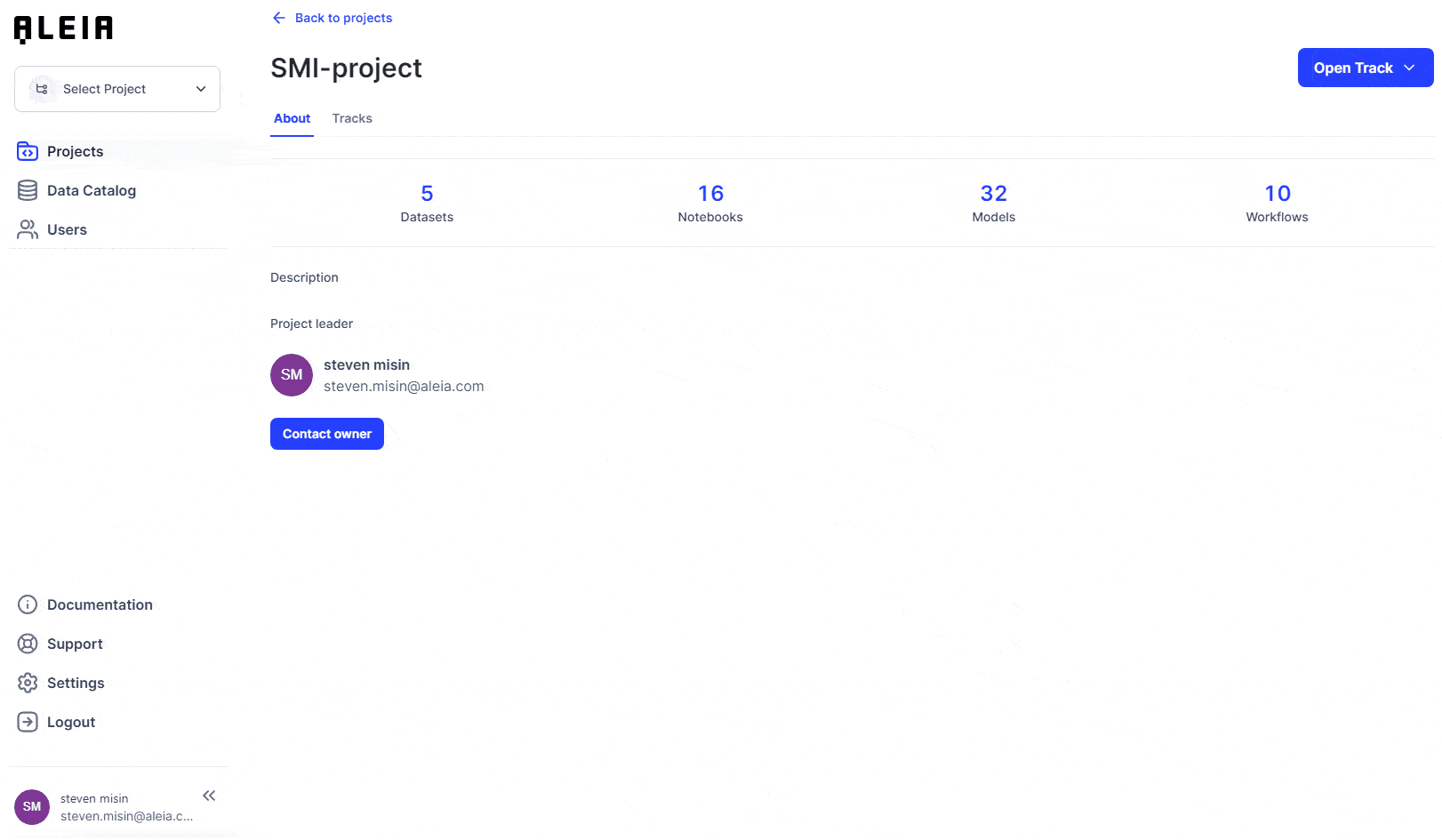Screen dimensions: 1442x840
Task: Click the Users icon in the sidebar
Action: (27, 229)
